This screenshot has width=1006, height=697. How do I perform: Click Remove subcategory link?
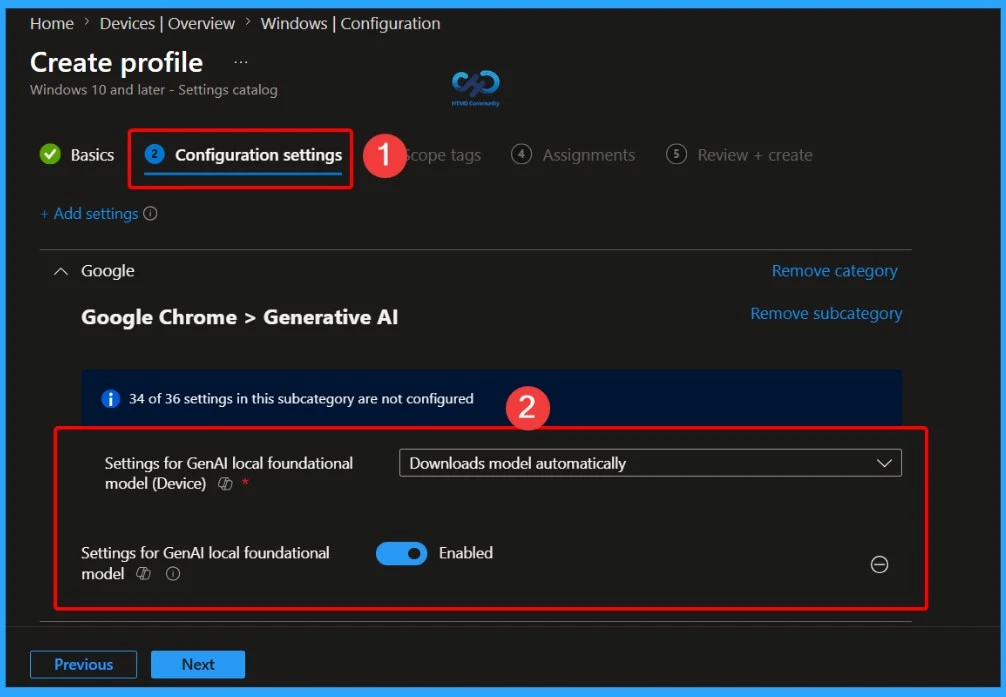click(826, 313)
